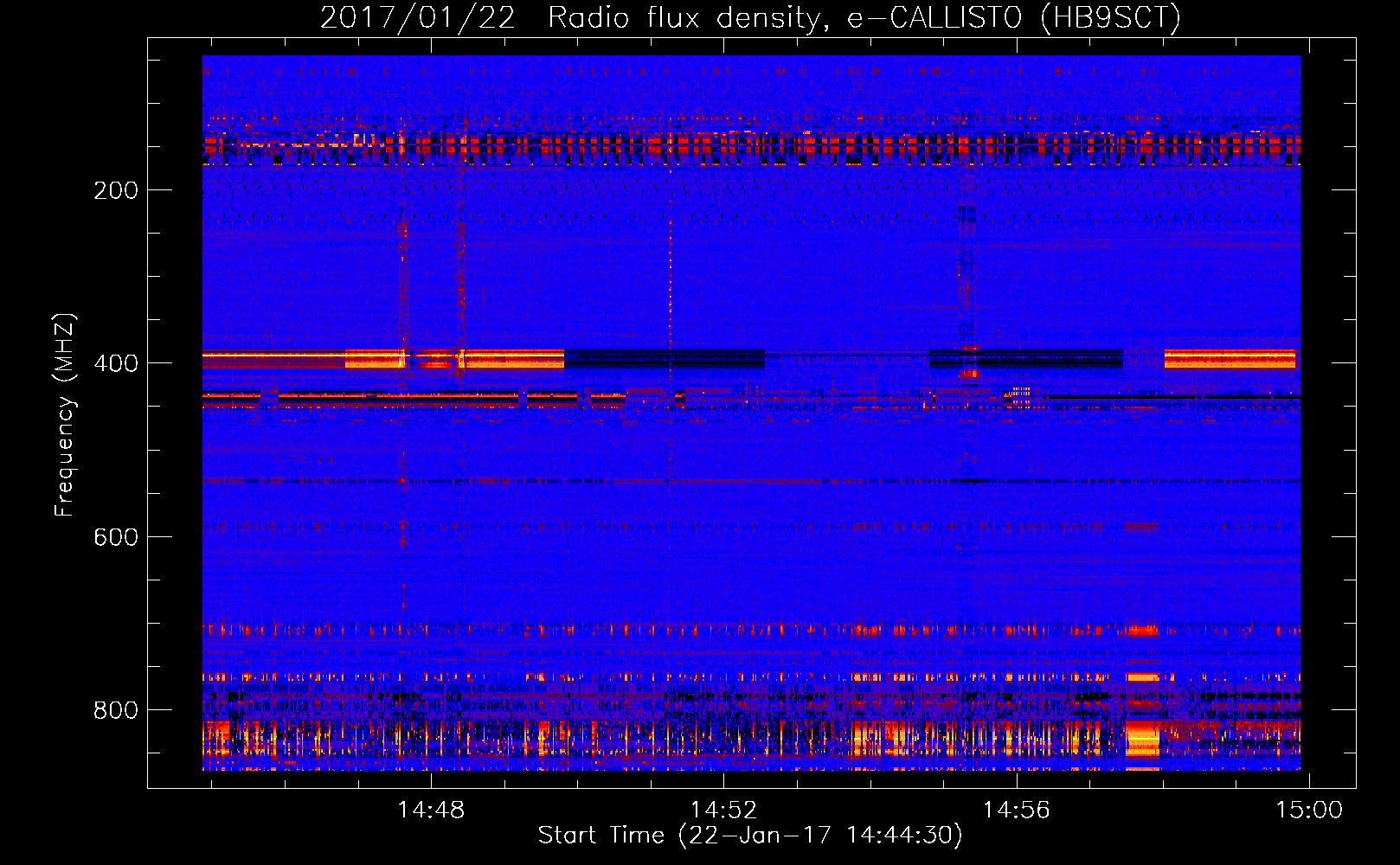
Task: Click the '14:56' time tick label
Action: pyautogui.click(x=1016, y=811)
